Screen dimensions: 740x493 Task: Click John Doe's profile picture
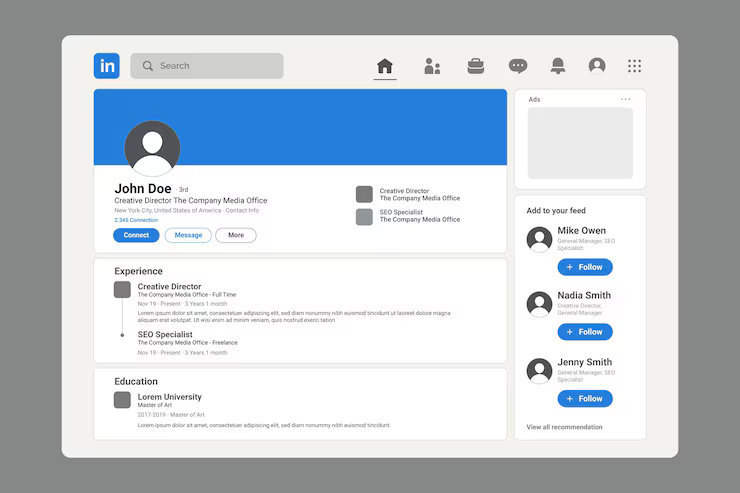[152, 149]
